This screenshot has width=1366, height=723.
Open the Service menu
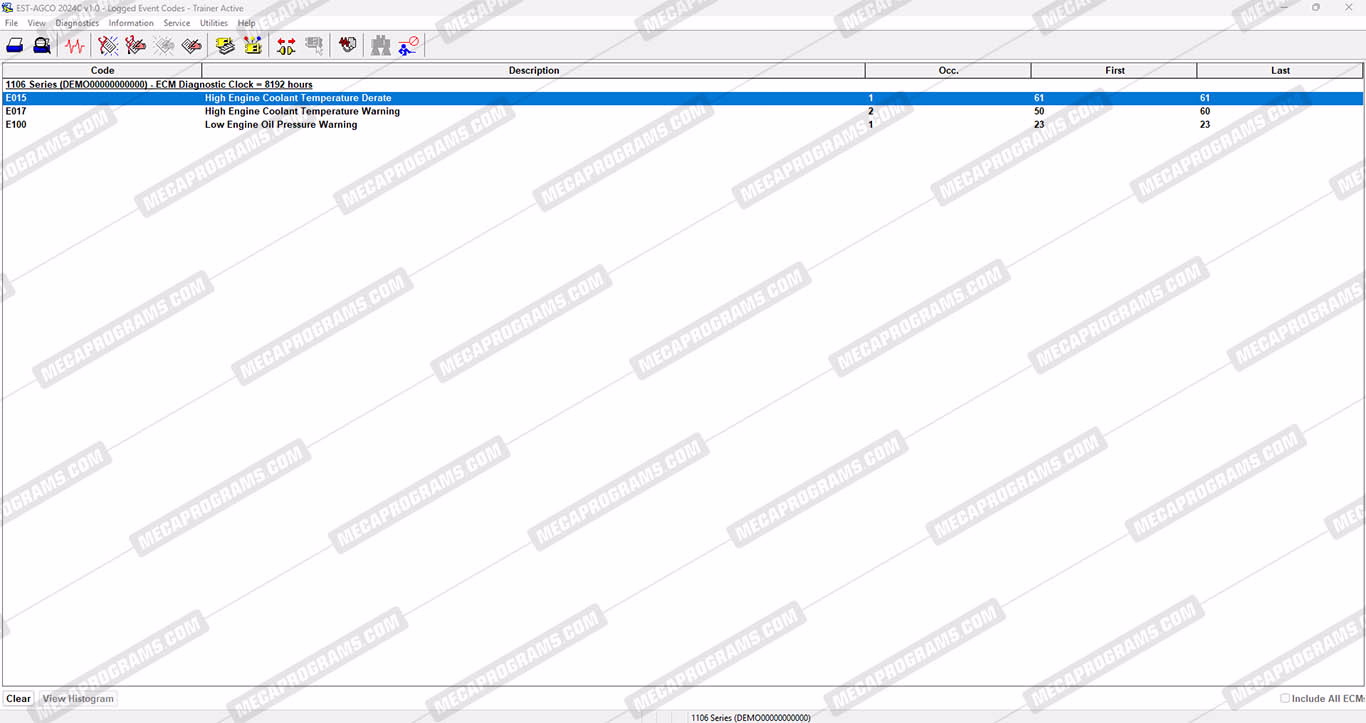pyautogui.click(x=176, y=23)
